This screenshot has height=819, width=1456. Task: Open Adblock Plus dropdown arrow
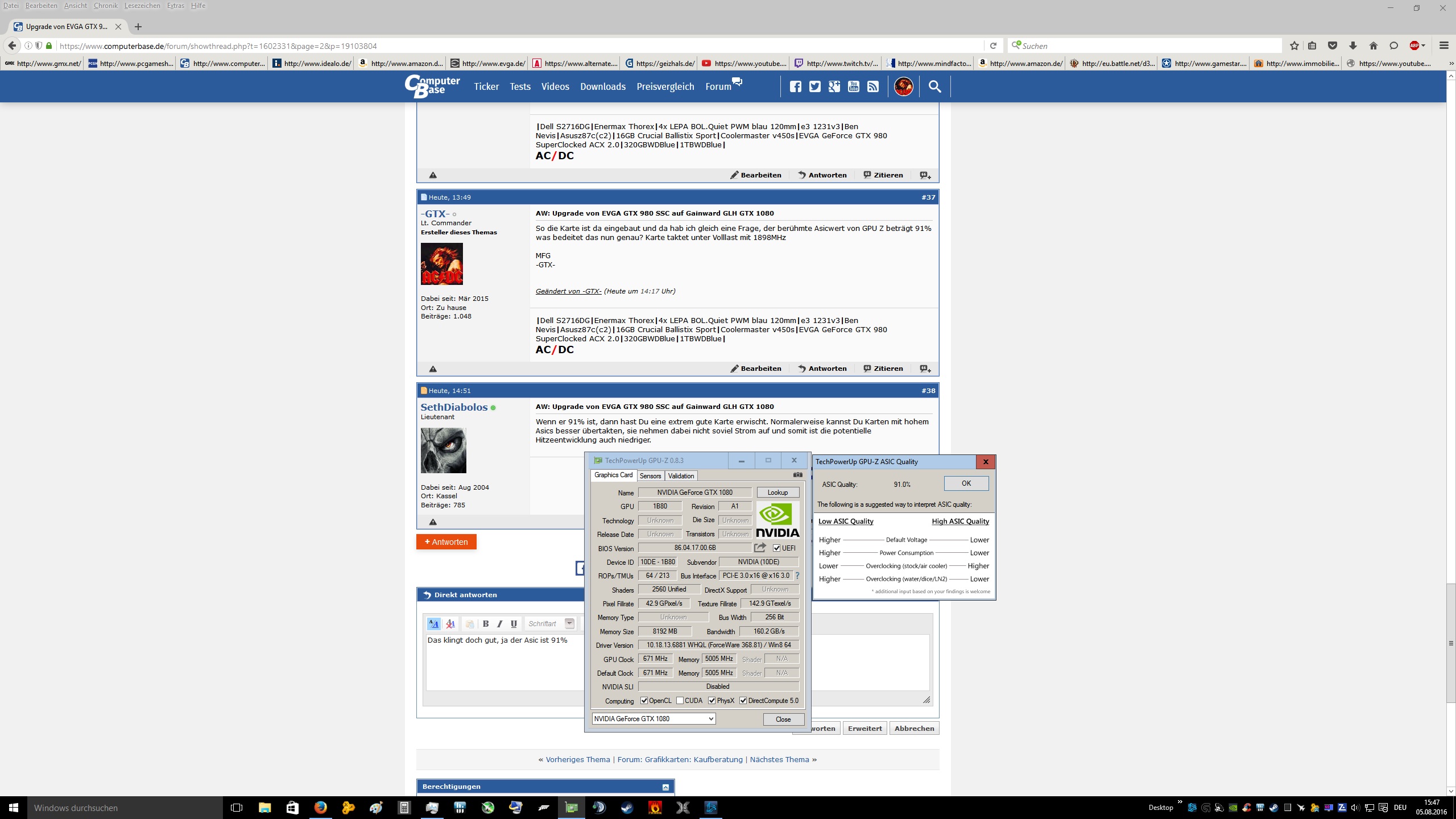pyautogui.click(x=1424, y=46)
